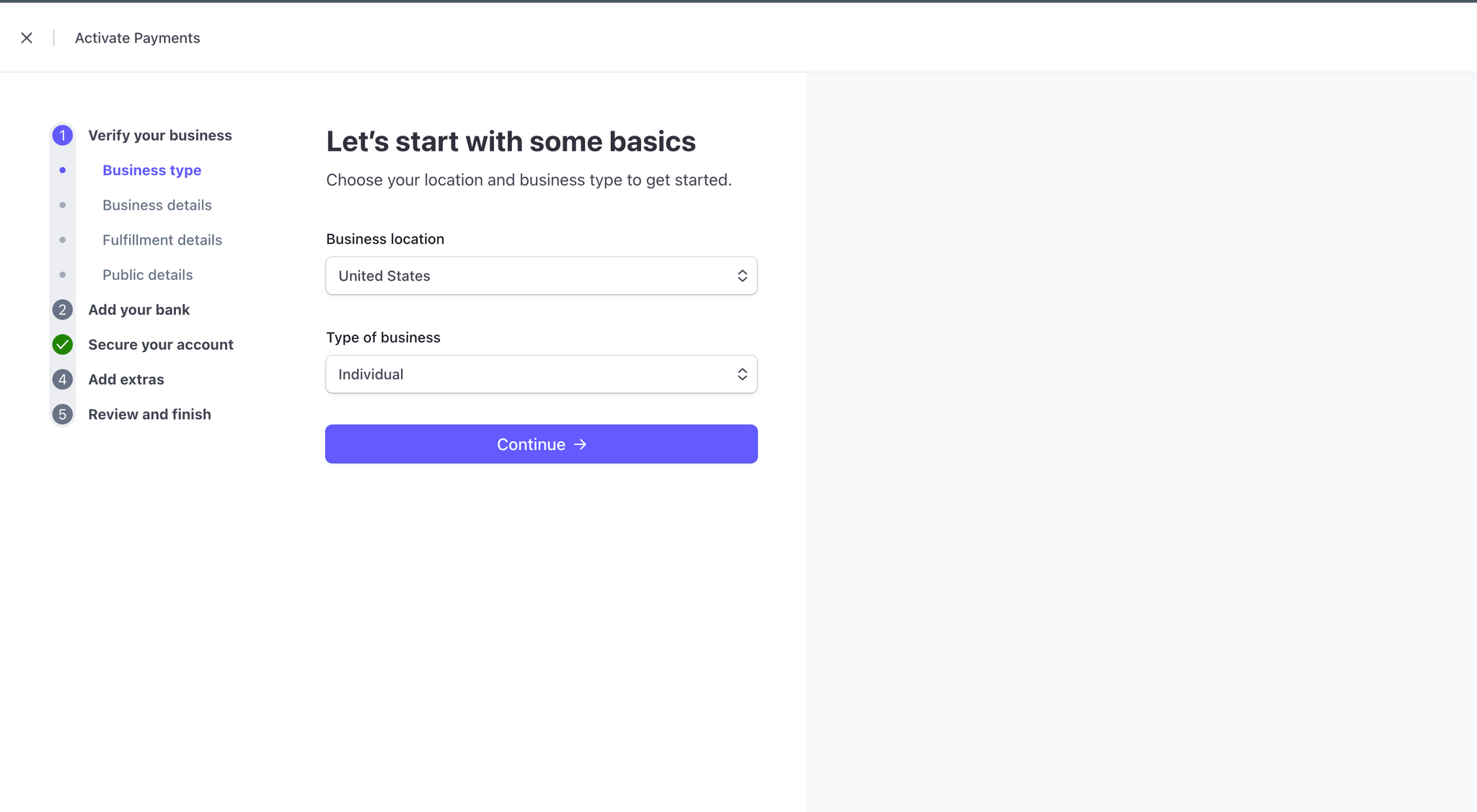This screenshot has width=1477, height=812.
Task: Click the chevrons on United States selector
Action: pyautogui.click(x=742, y=276)
